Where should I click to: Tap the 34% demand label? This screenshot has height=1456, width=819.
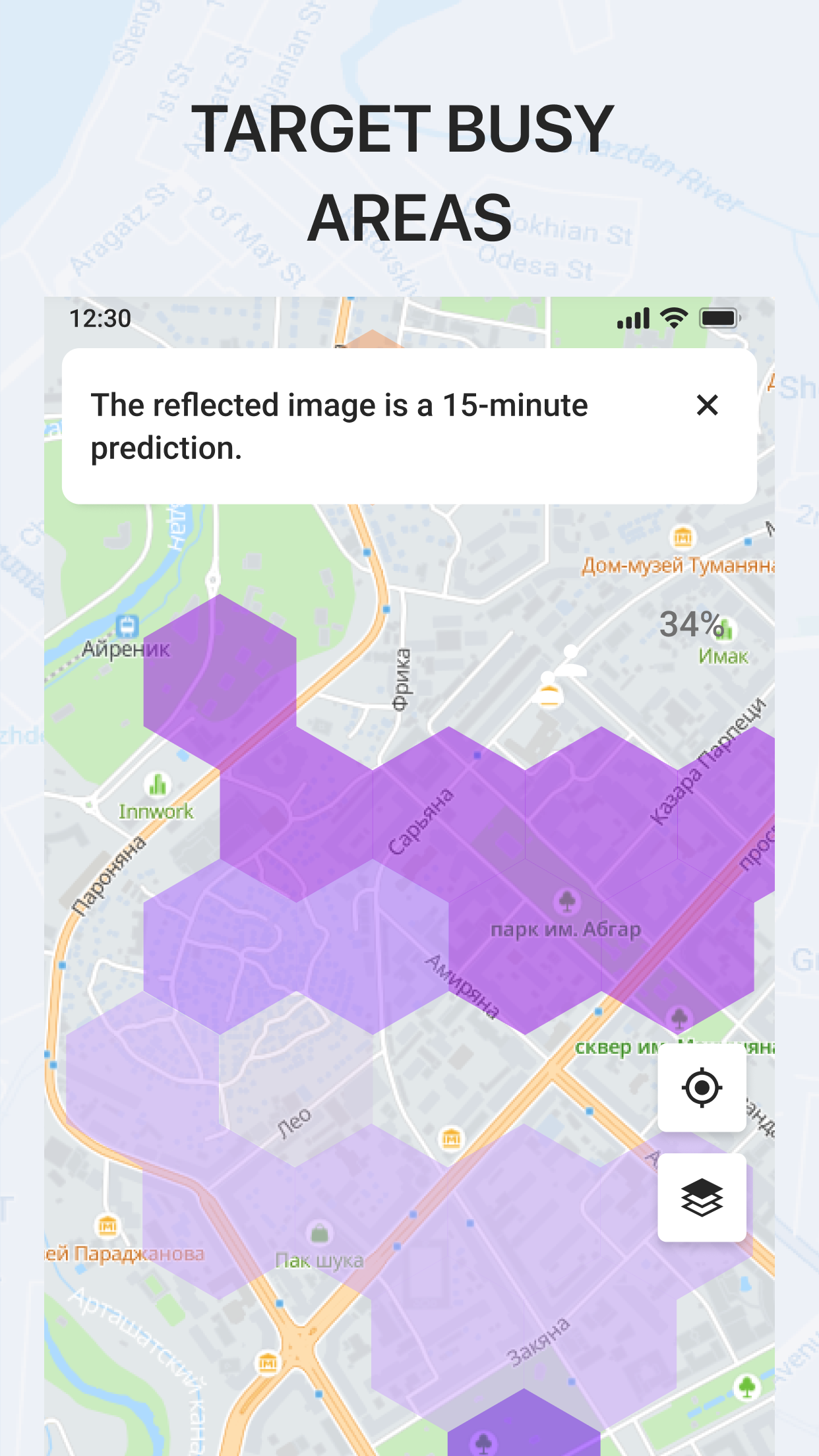(690, 624)
